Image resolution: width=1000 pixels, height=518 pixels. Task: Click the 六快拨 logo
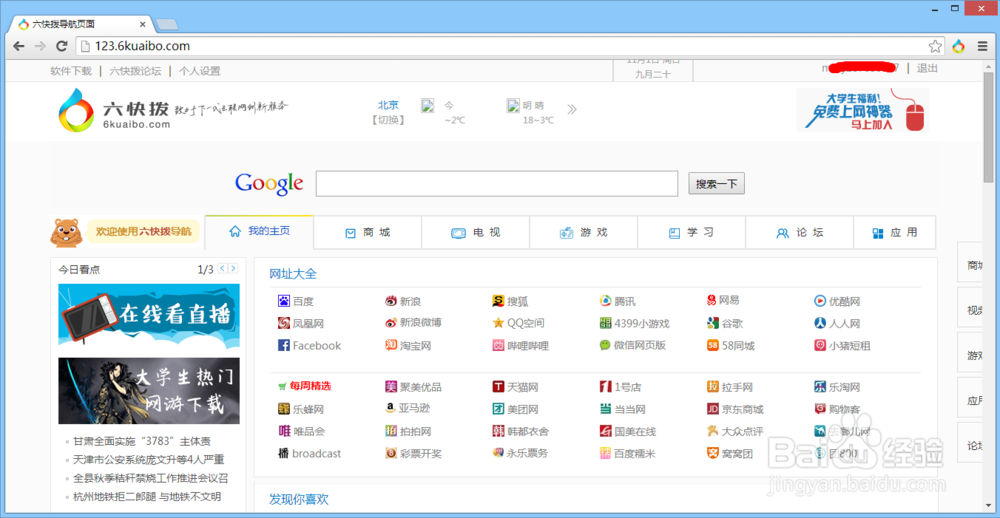[115, 110]
